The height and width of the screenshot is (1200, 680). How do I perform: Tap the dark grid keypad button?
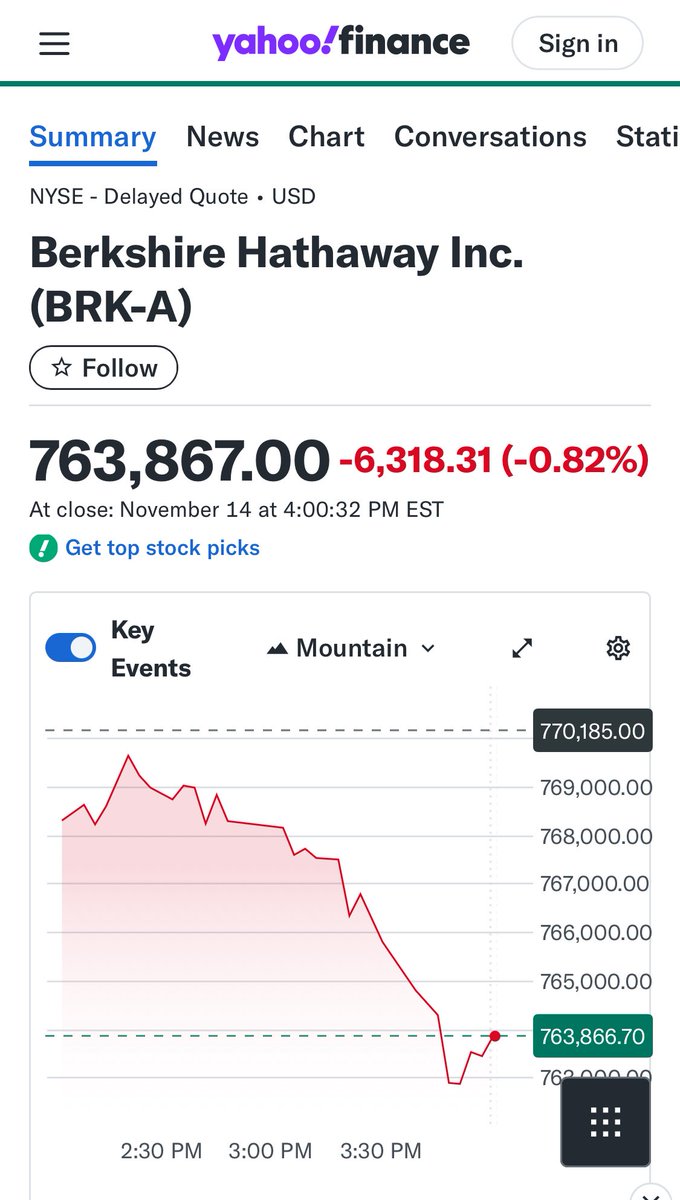pos(605,1122)
